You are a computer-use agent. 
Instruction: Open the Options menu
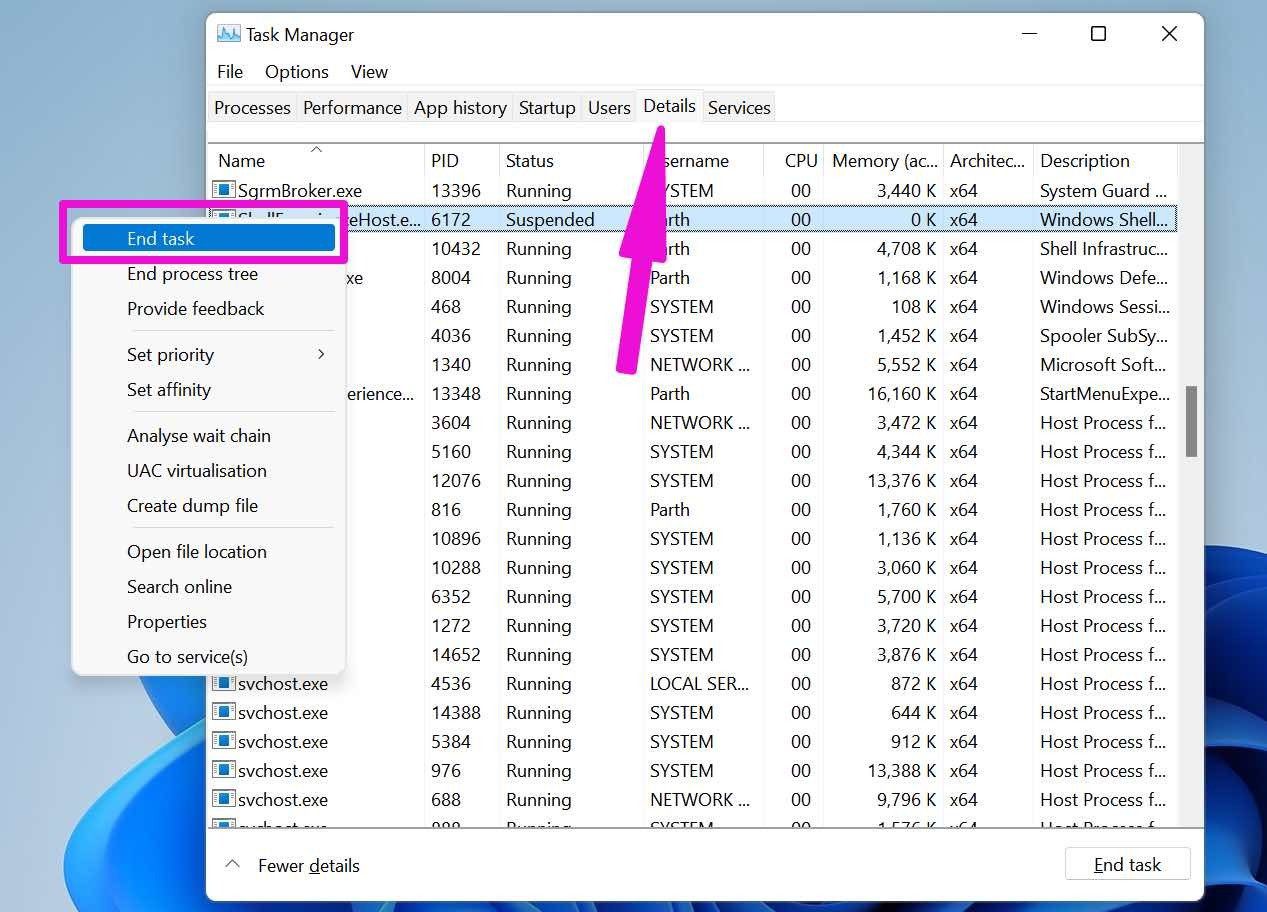296,72
